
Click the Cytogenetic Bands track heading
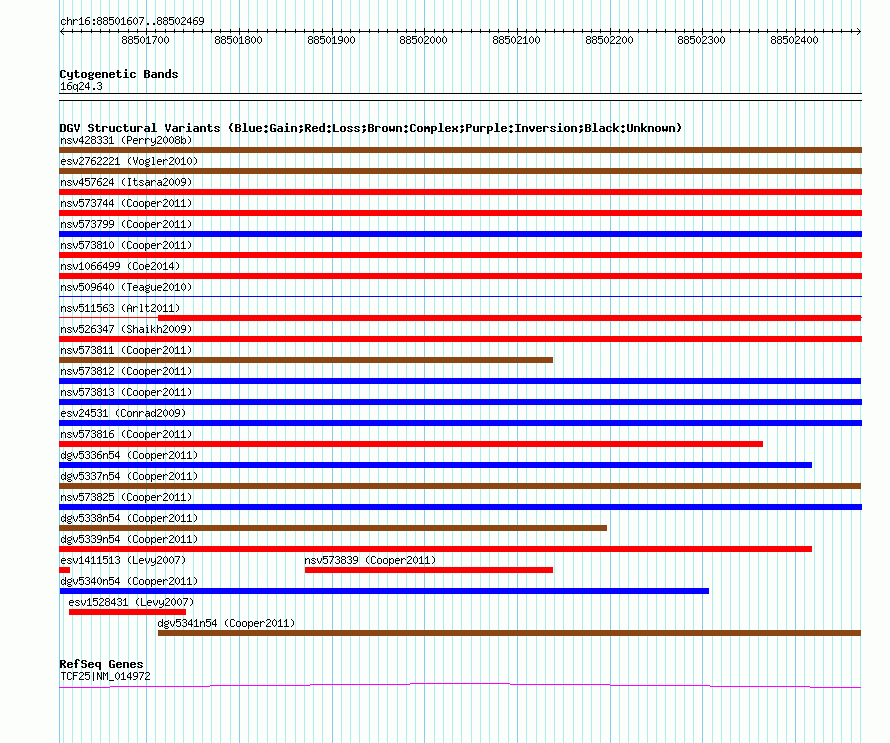tap(119, 74)
